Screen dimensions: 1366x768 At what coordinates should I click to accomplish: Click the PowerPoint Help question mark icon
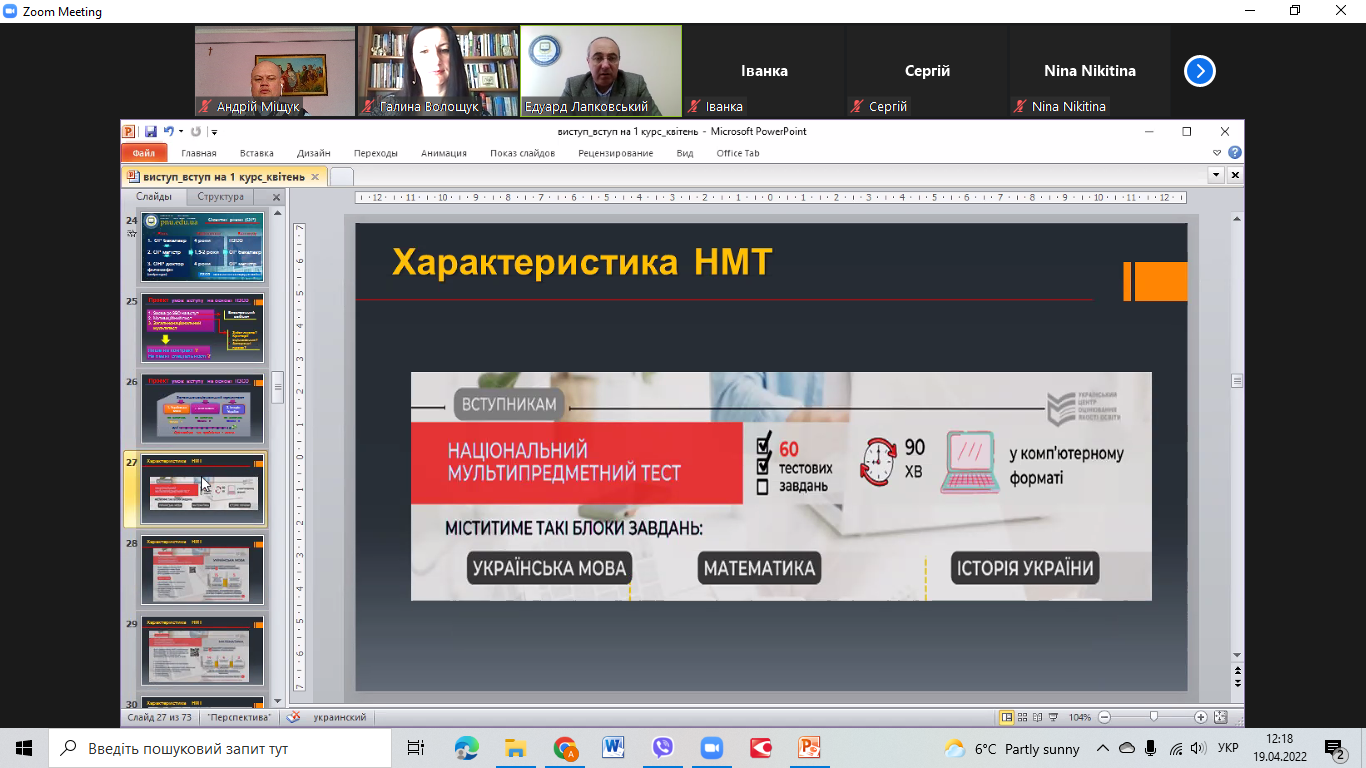click(x=1235, y=153)
